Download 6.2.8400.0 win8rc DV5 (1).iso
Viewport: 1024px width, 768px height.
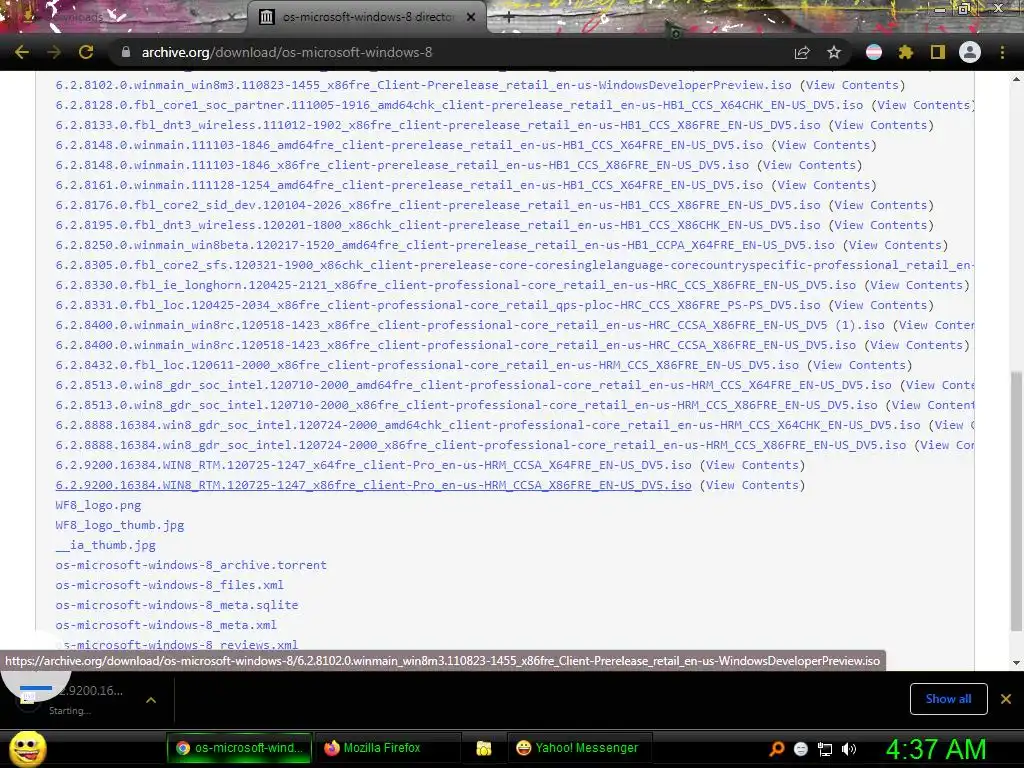(470, 325)
